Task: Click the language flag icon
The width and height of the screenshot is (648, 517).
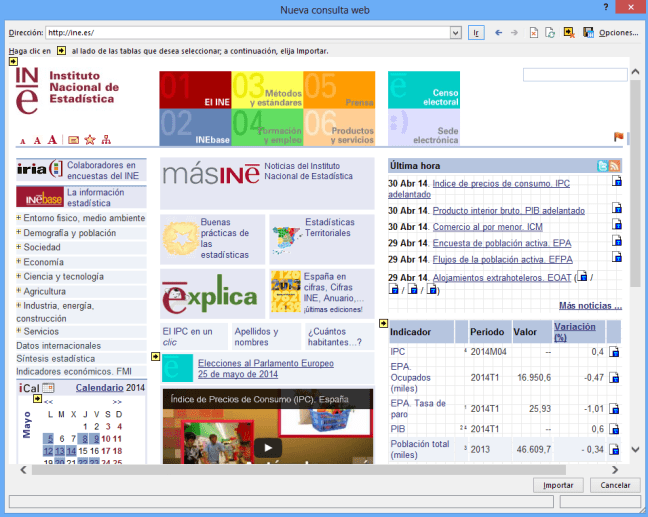Action: point(618,136)
